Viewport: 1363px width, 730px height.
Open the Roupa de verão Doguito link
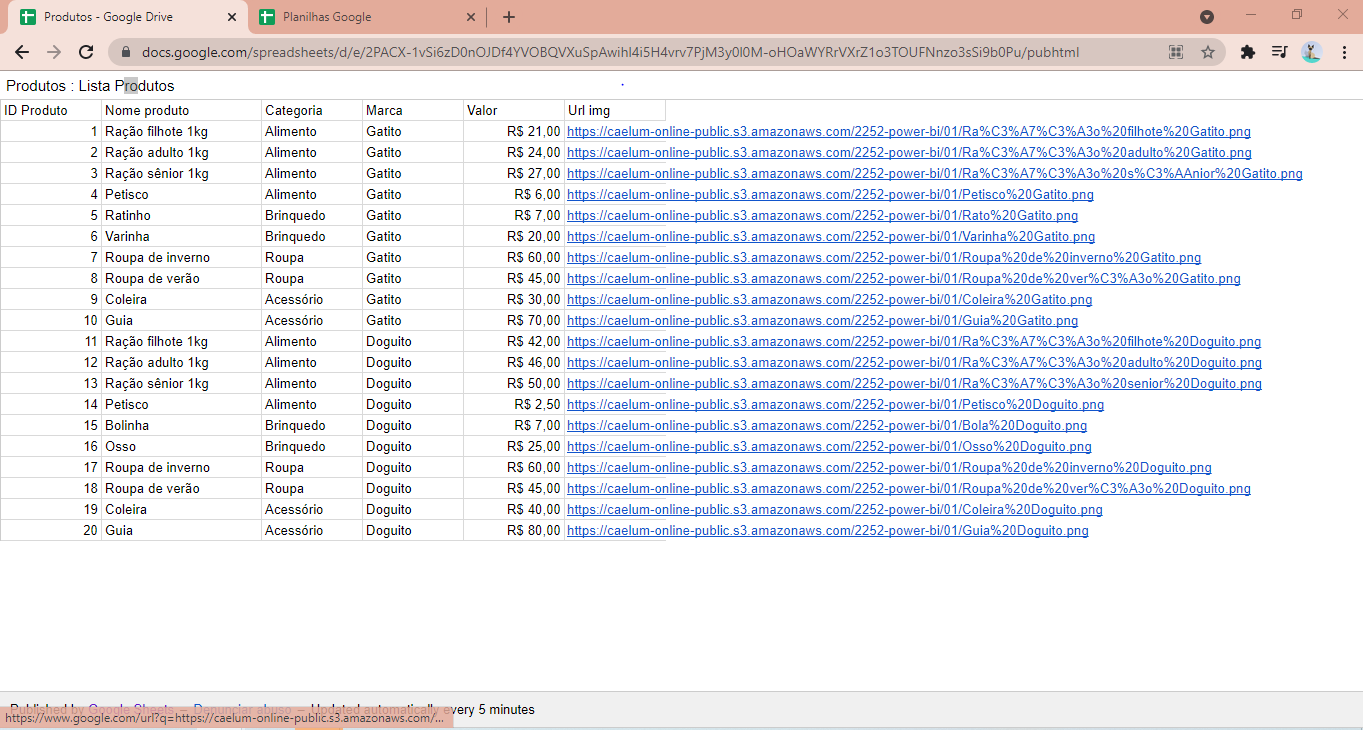coord(908,488)
